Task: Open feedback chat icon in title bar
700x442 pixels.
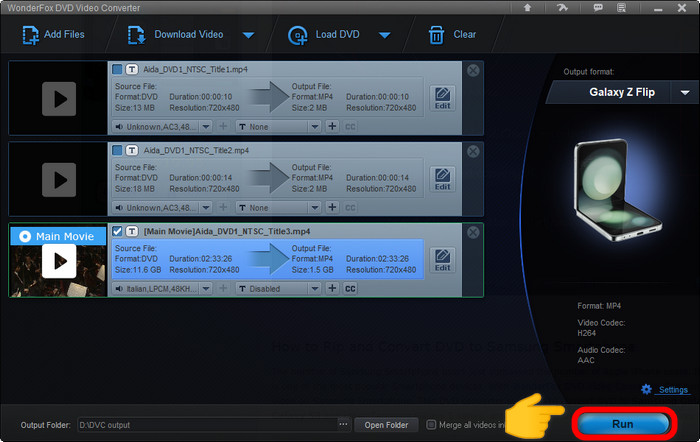Action: (598, 8)
